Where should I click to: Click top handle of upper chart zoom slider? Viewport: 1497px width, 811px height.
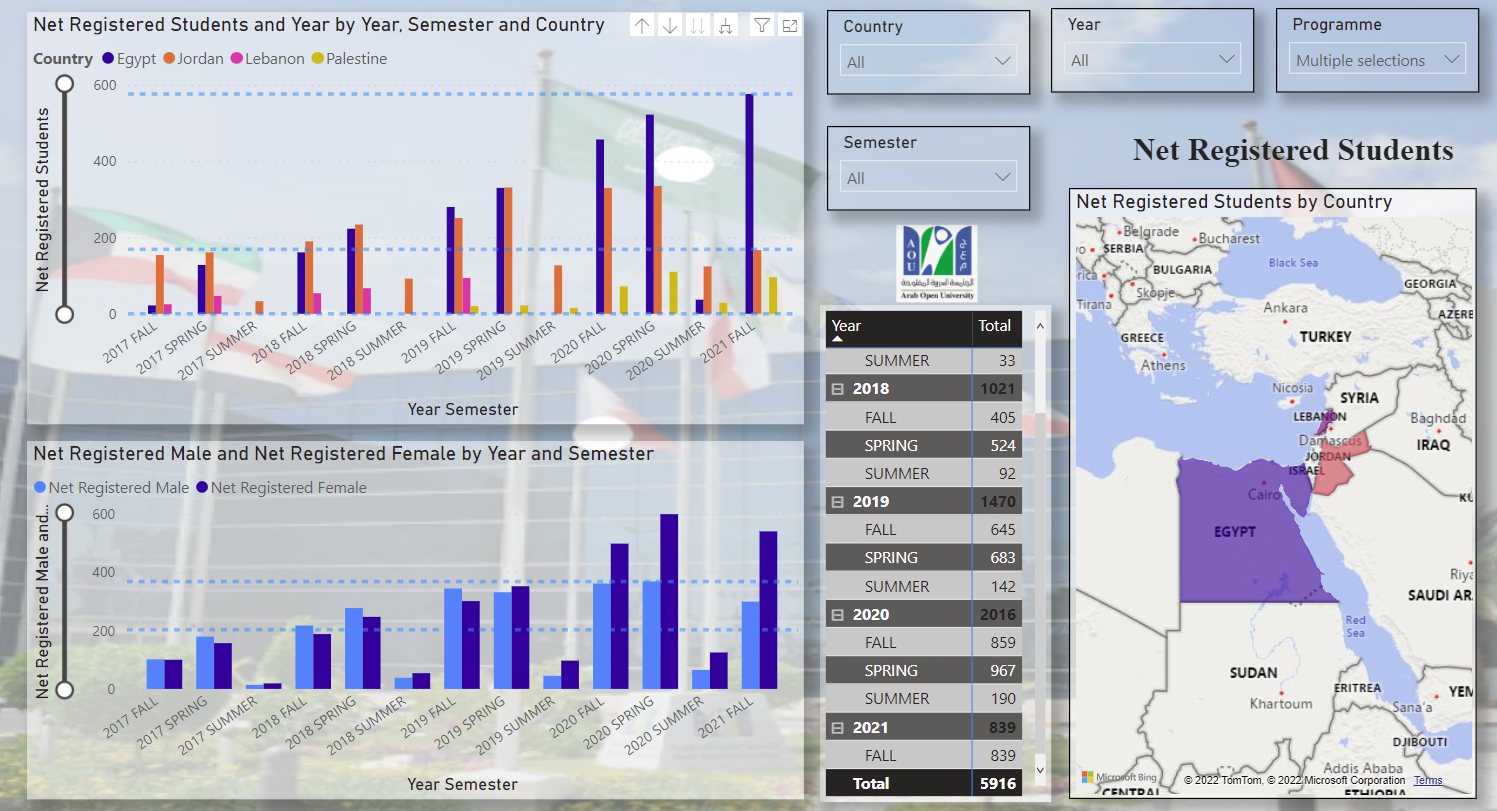pyautogui.click(x=65, y=84)
